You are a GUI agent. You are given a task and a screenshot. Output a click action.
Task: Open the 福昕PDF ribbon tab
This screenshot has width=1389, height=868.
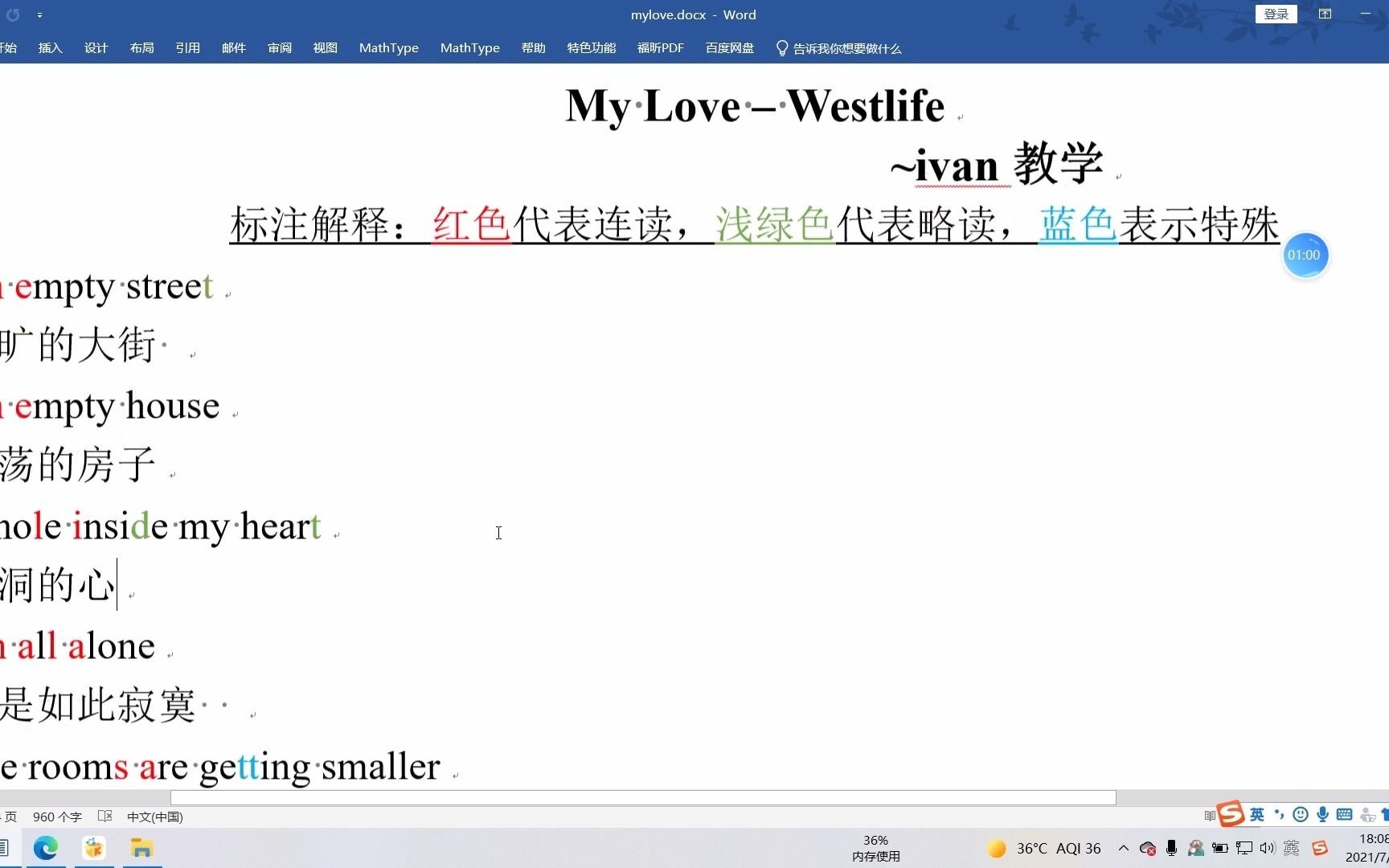pos(660,48)
